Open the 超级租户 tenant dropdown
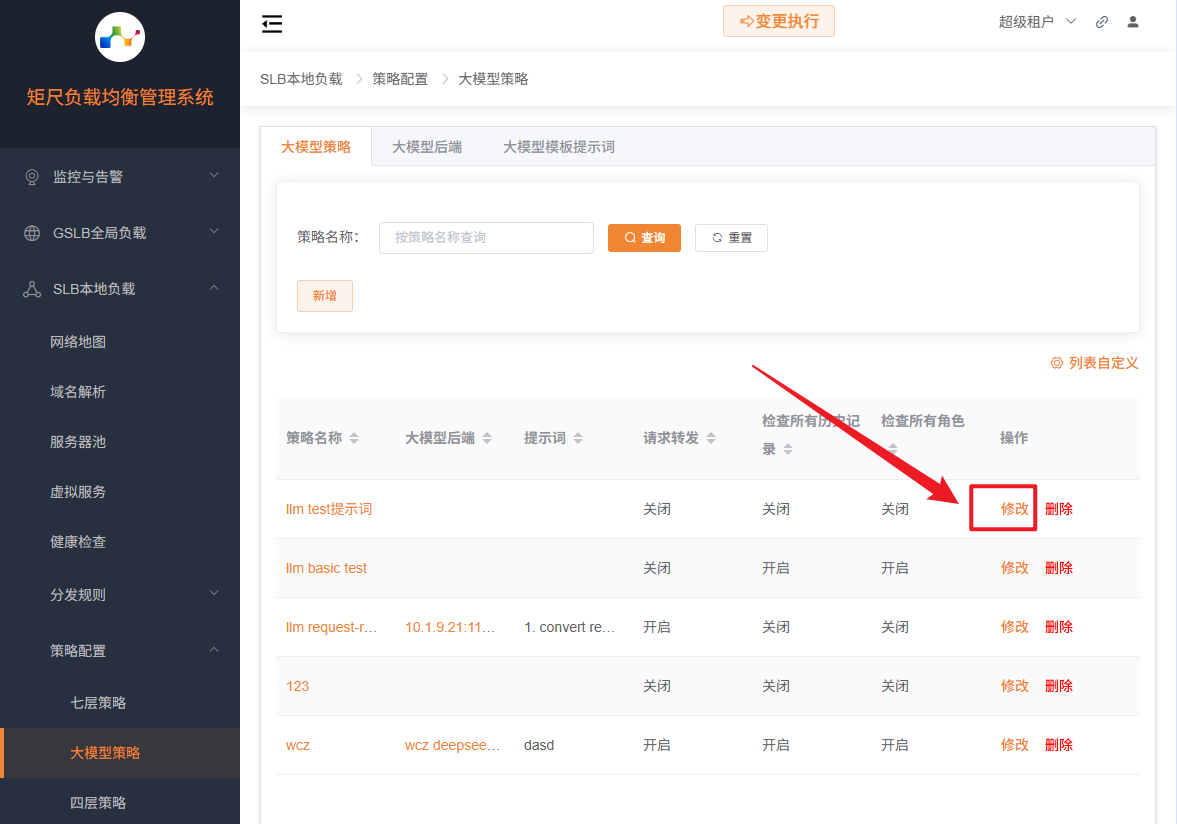1177x824 pixels. pyautogui.click(x=1032, y=21)
